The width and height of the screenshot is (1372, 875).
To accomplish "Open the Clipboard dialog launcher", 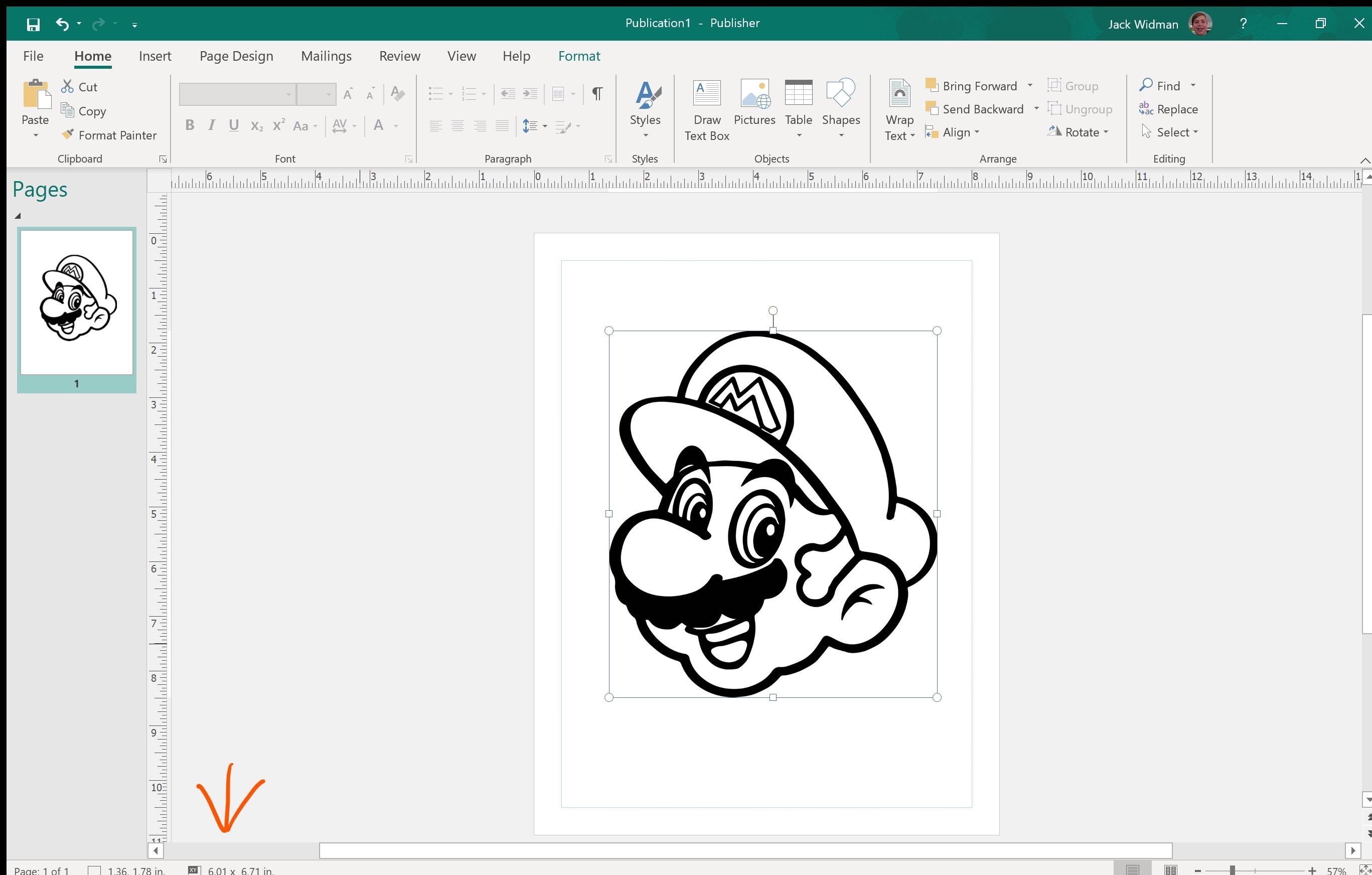I will [163, 160].
